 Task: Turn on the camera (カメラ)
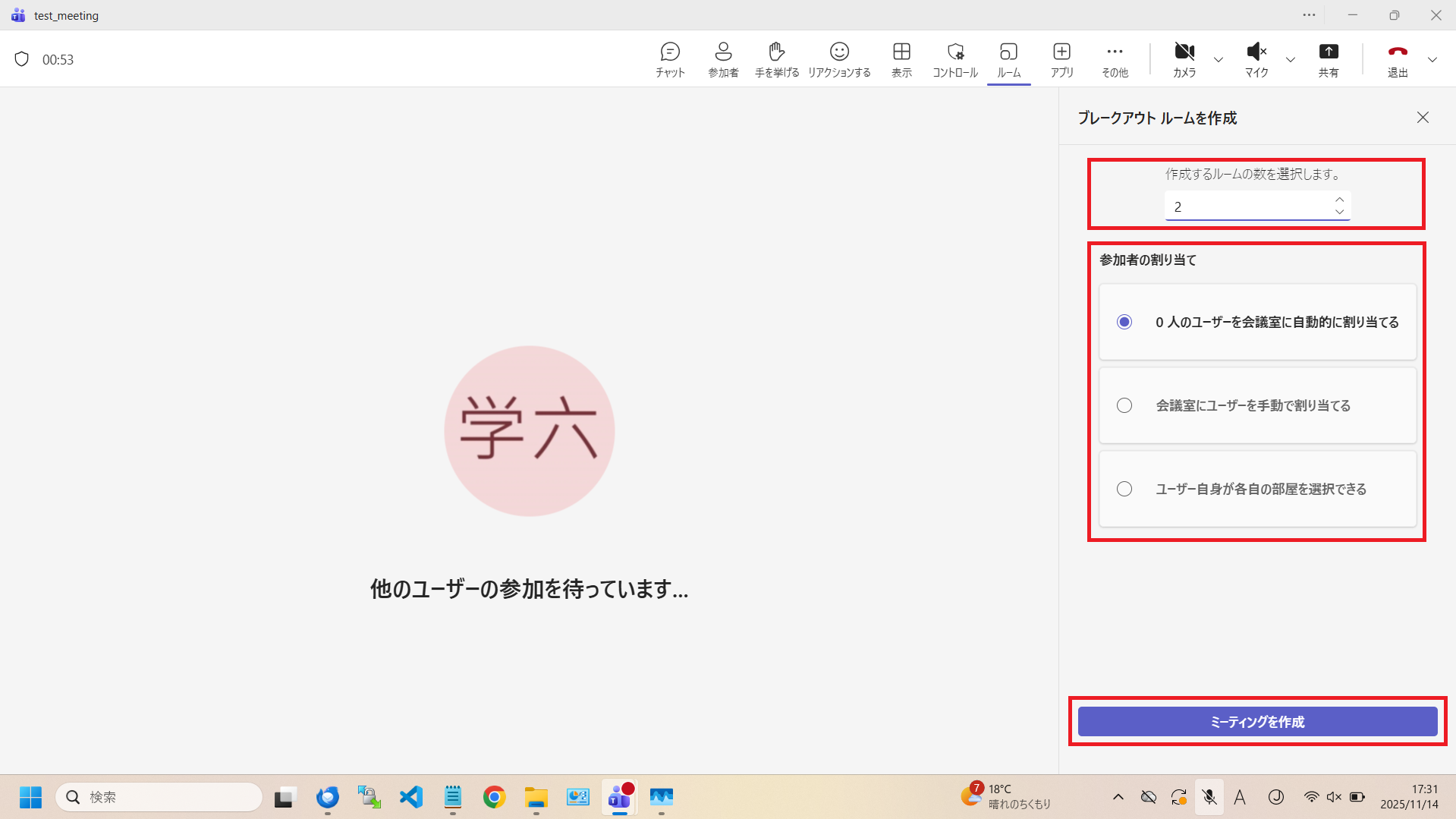(1184, 59)
